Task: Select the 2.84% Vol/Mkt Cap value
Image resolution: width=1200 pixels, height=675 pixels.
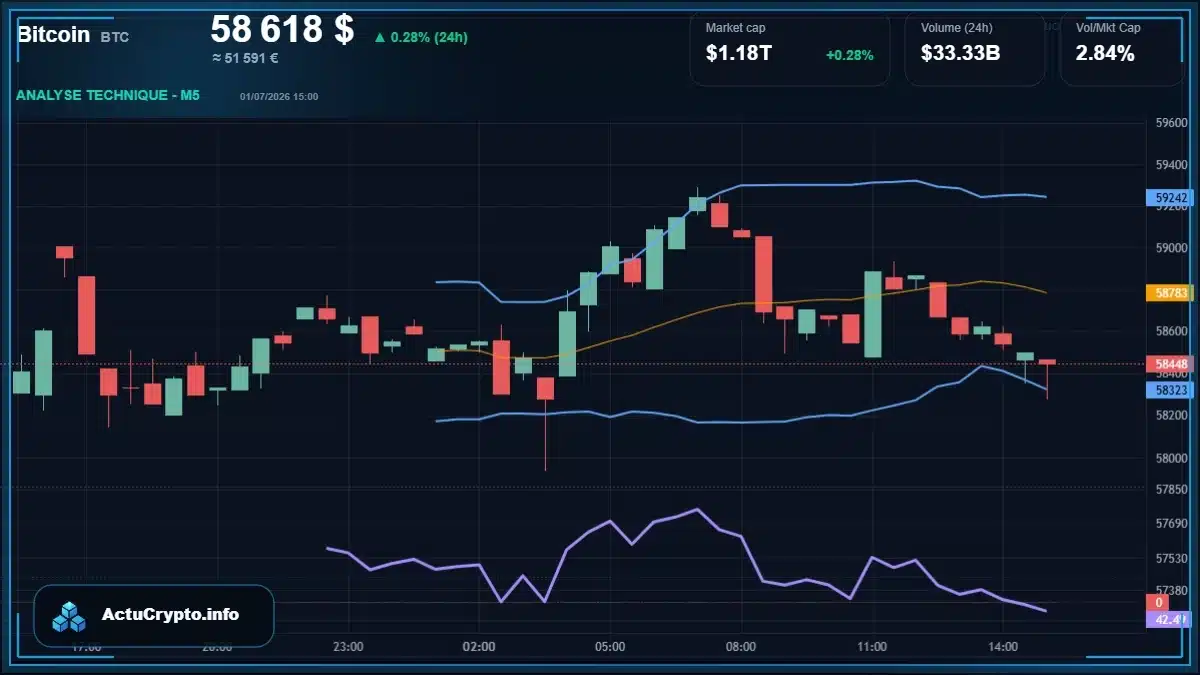Action: [1105, 54]
